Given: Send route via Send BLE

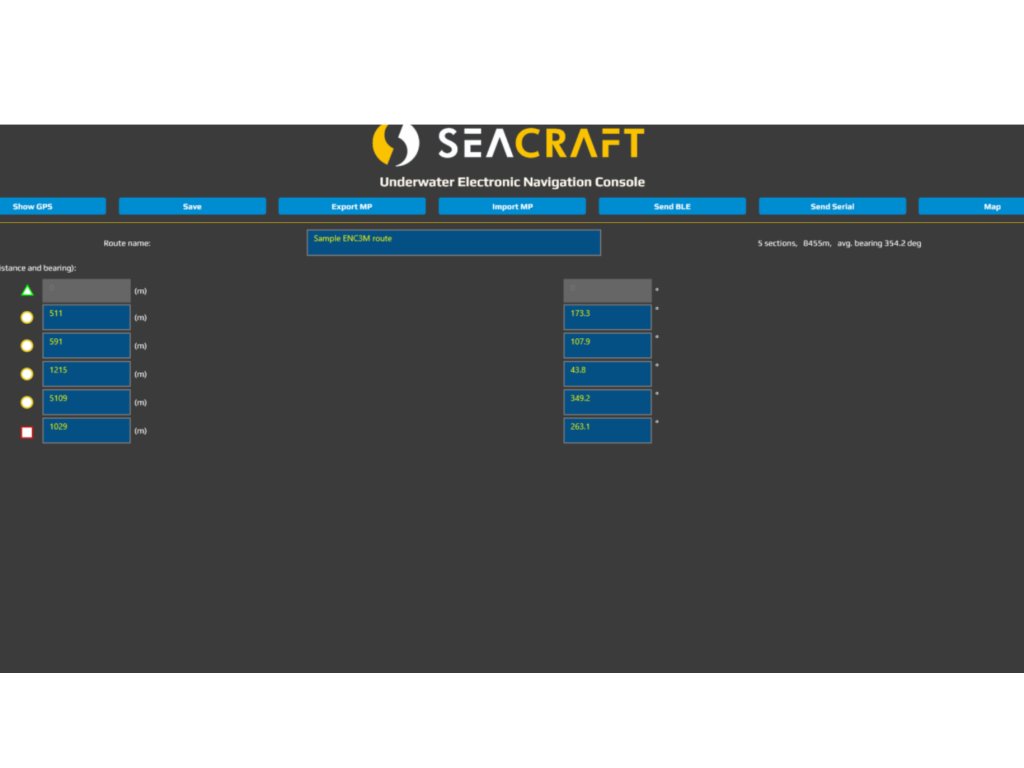Looking at the screenshot, I should 672,206.
